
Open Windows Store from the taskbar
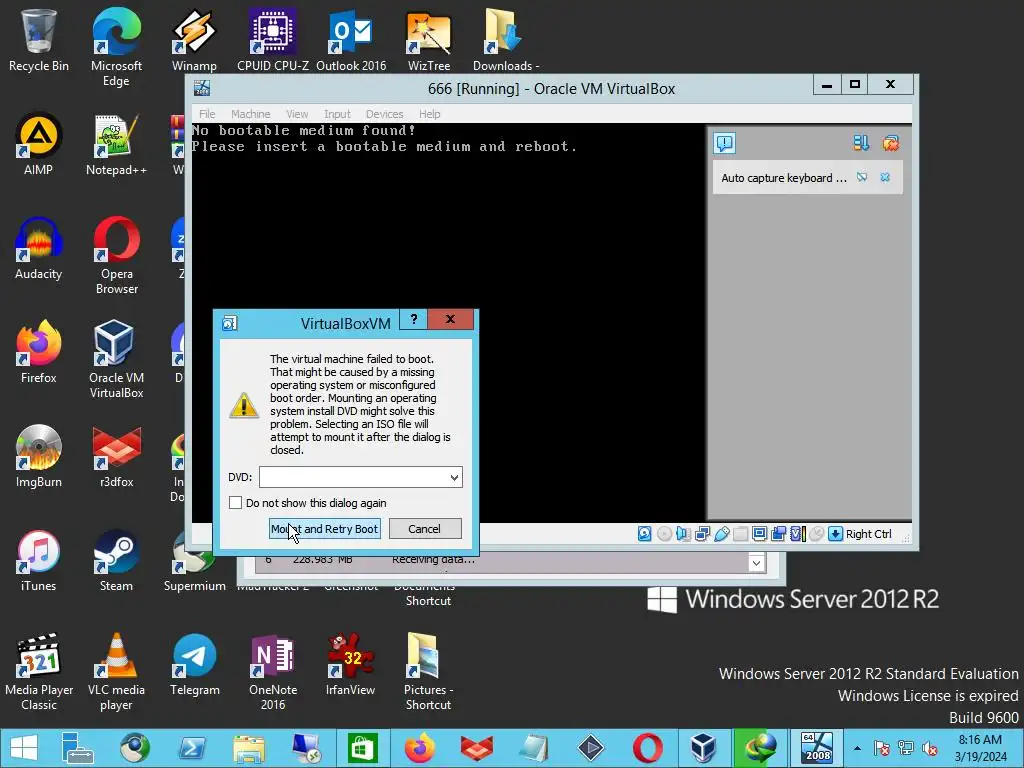point(363,748)
